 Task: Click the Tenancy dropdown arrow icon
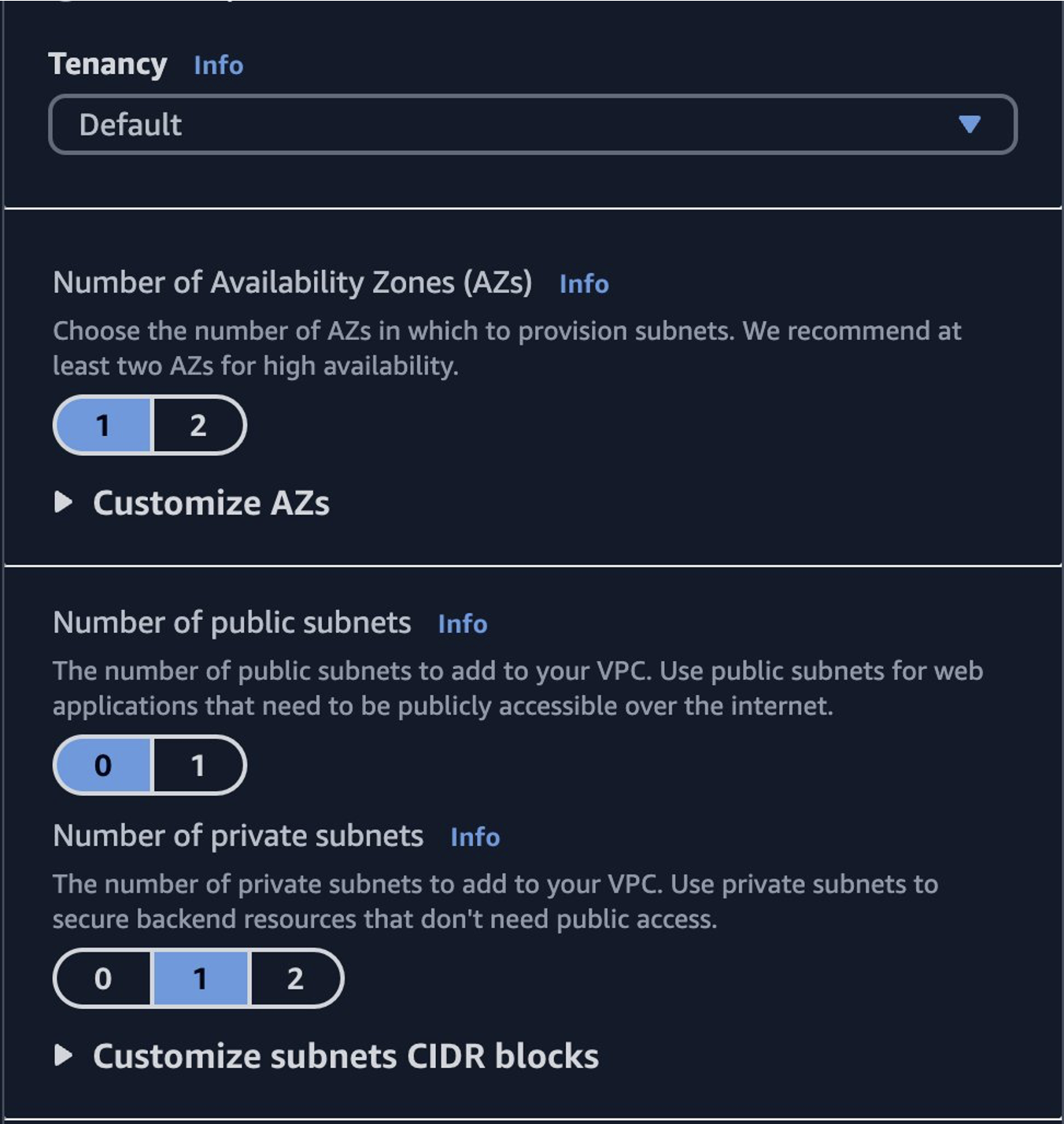(x=970, y=124)
